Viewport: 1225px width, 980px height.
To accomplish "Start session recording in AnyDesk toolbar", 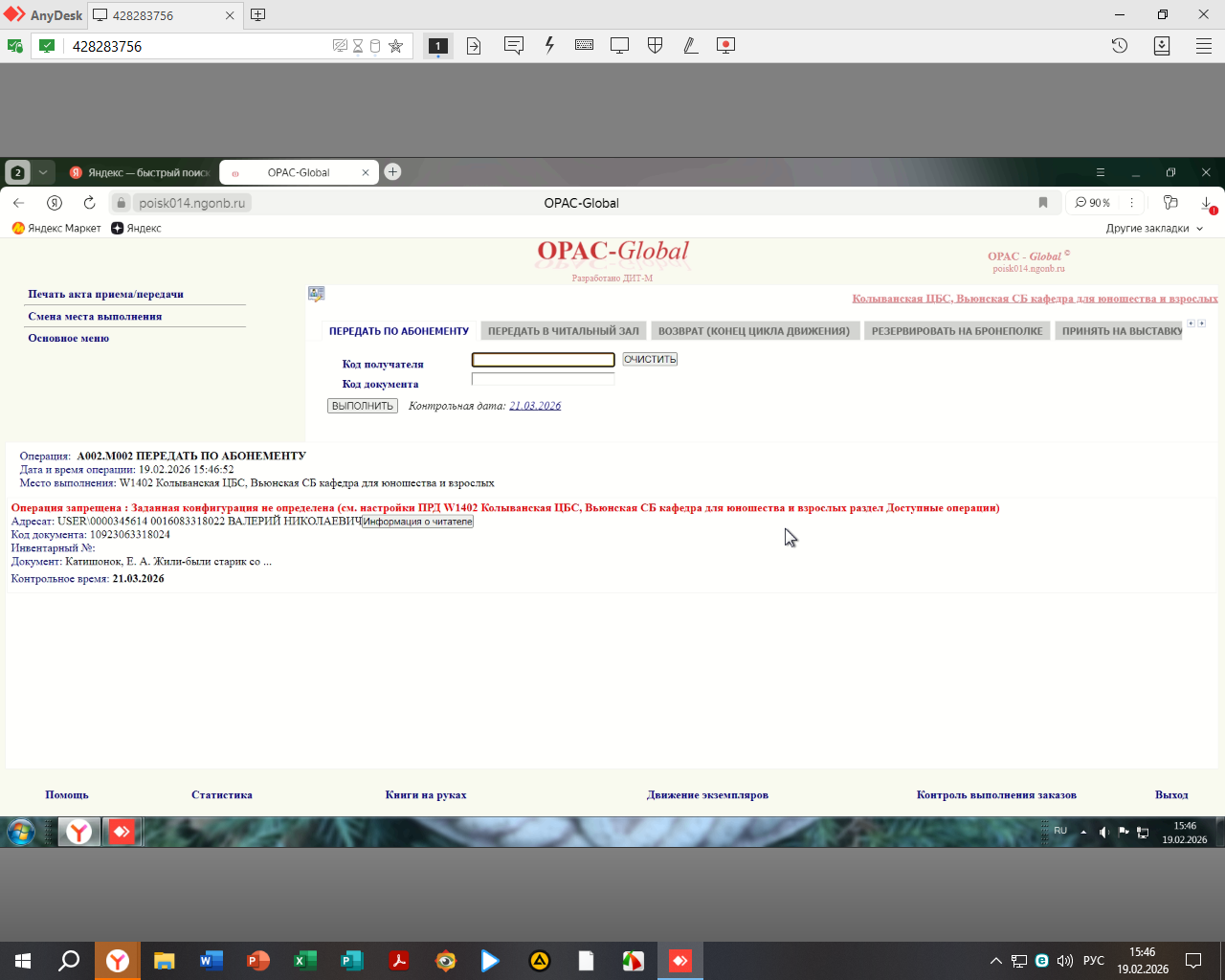I will click(x=725, y=46).
